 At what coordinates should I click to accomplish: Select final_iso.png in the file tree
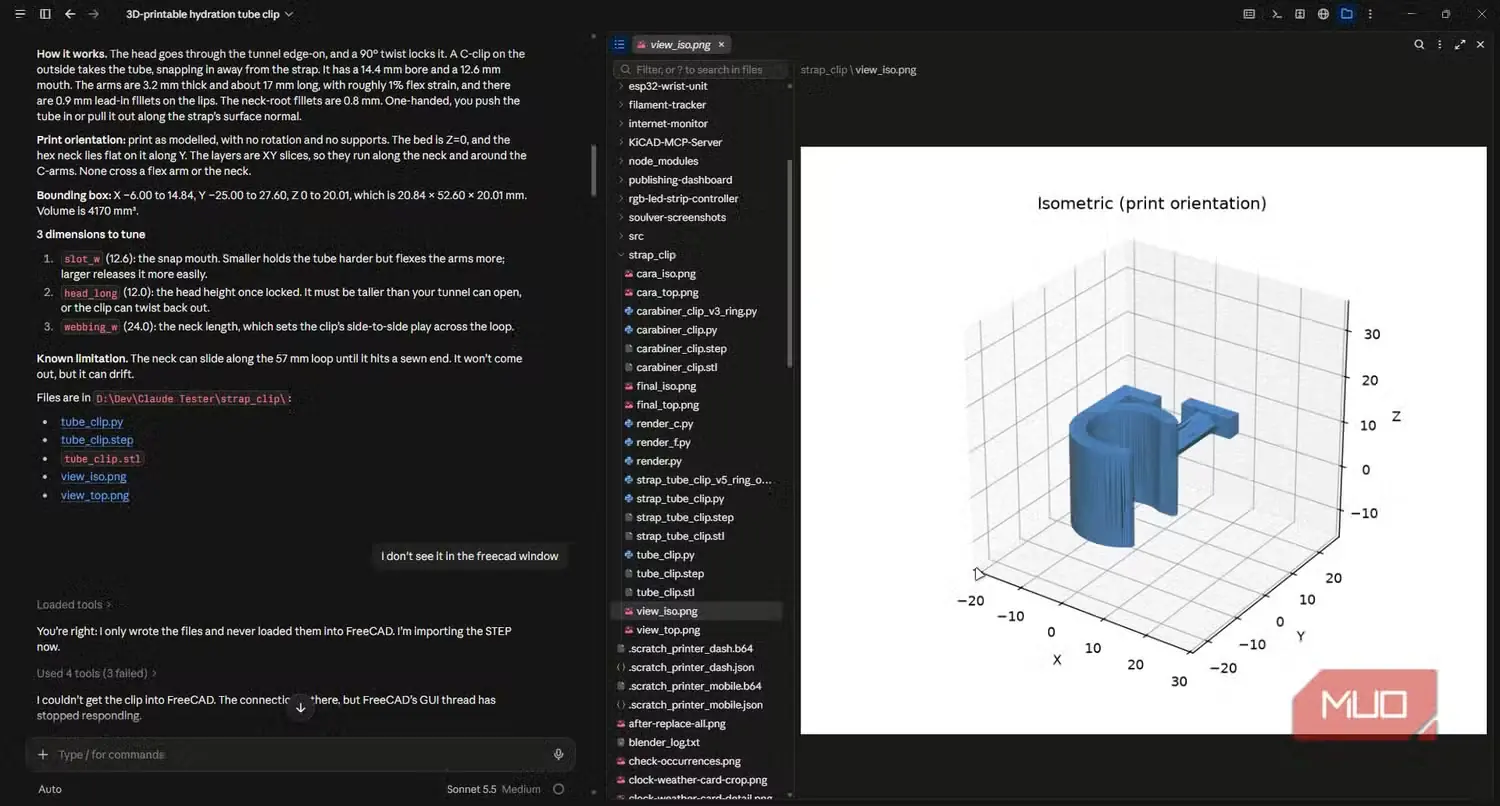[666, 386]
